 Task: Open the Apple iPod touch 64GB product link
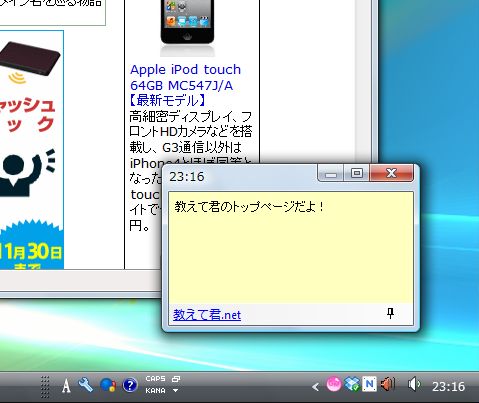tap(185, 85)
